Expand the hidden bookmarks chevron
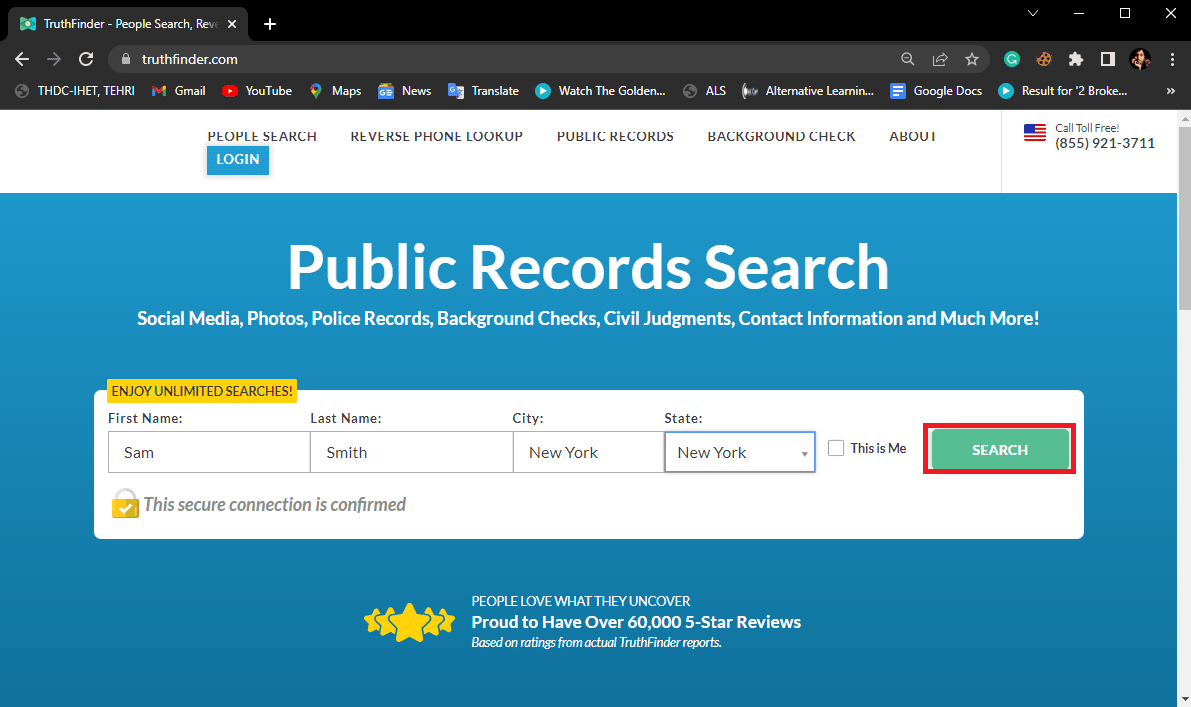Screen dimensions: 1191x707 (1170, 90)
